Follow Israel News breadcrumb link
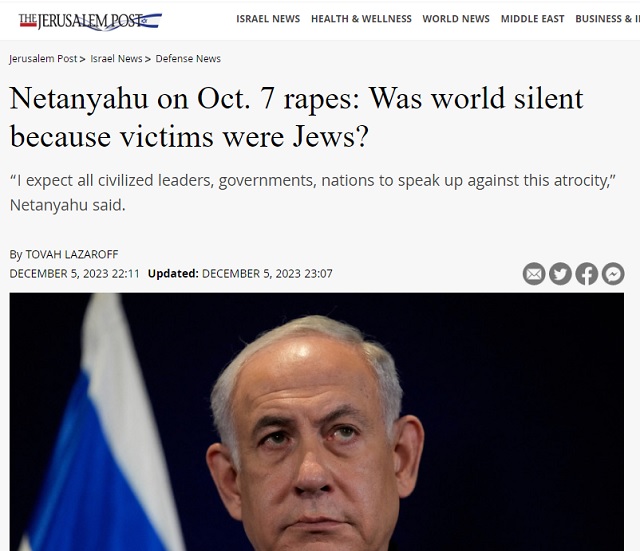Screen dimensions: 640x551 coord(116,59)
